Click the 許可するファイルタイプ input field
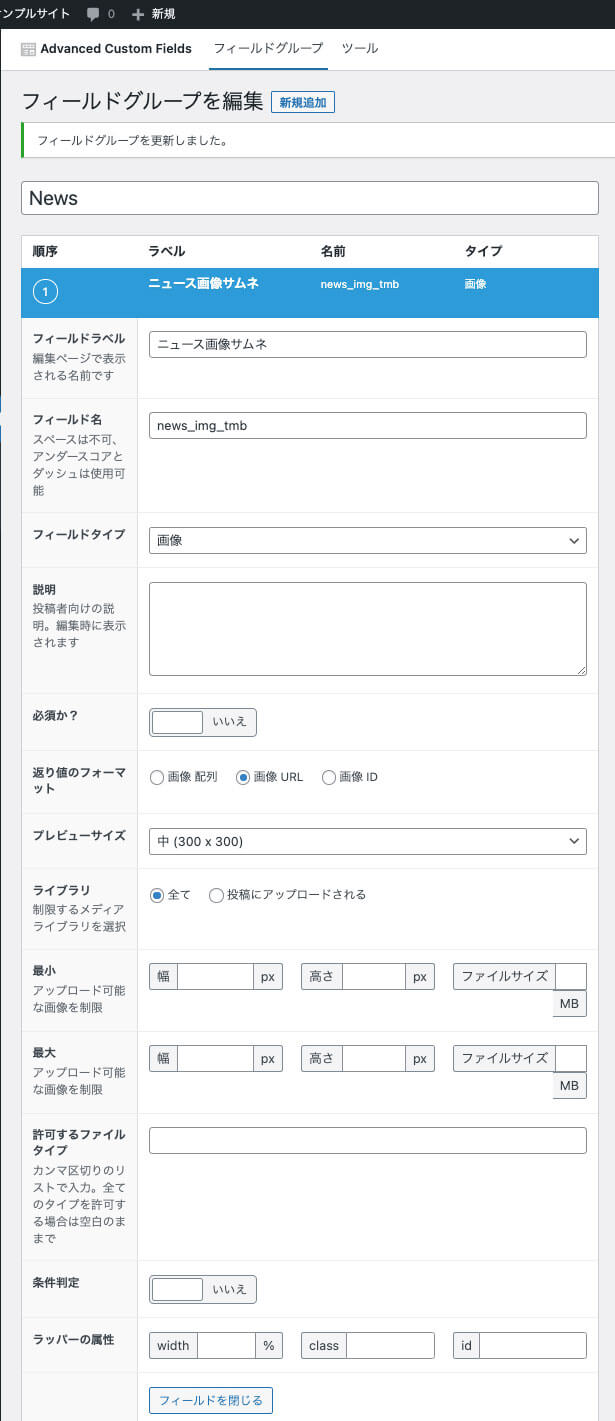 pyautogui.click(x=367, y=1140)
